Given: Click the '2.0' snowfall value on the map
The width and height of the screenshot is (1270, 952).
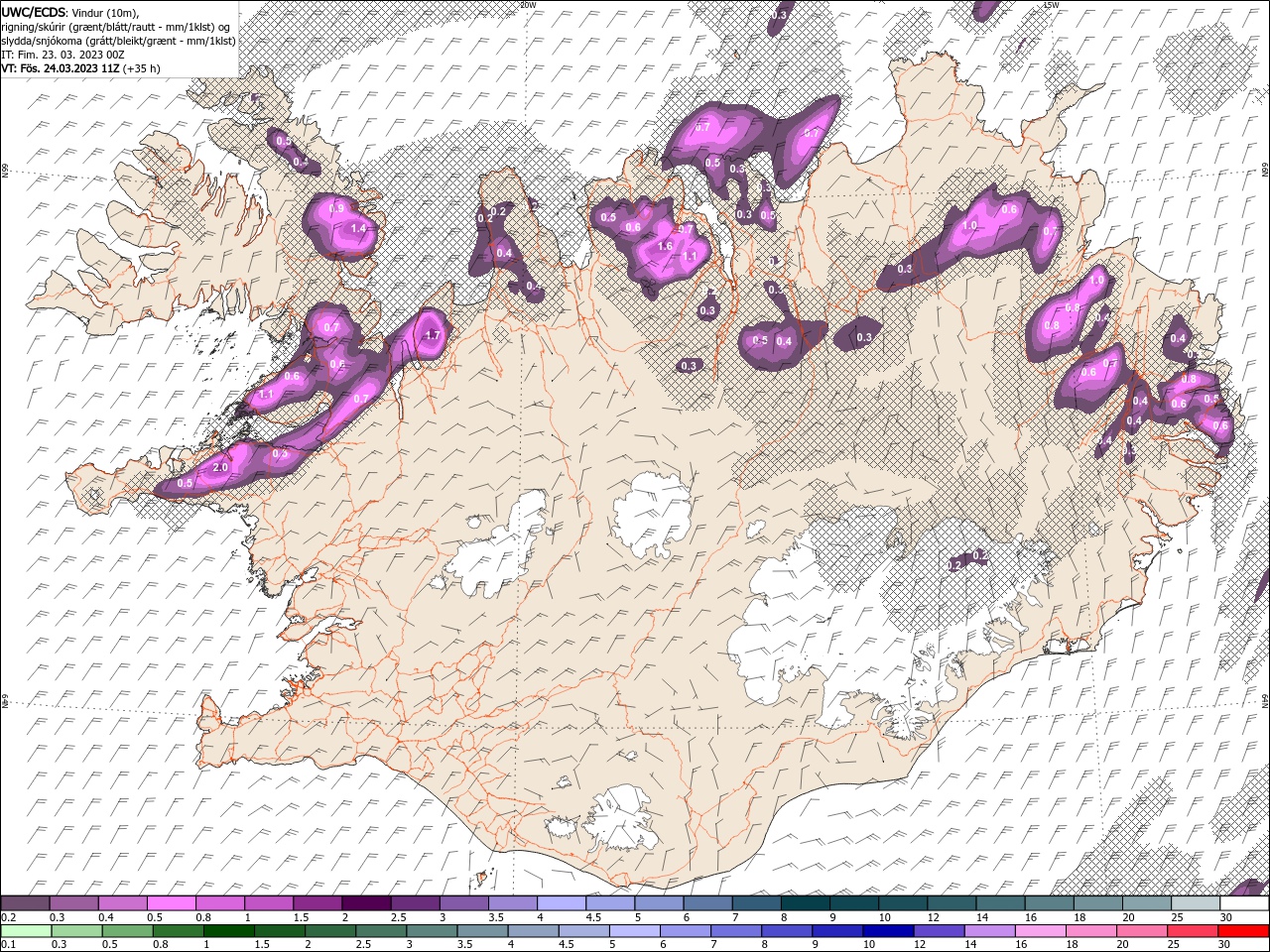Looking at the screenshot, I should point(220,467).
